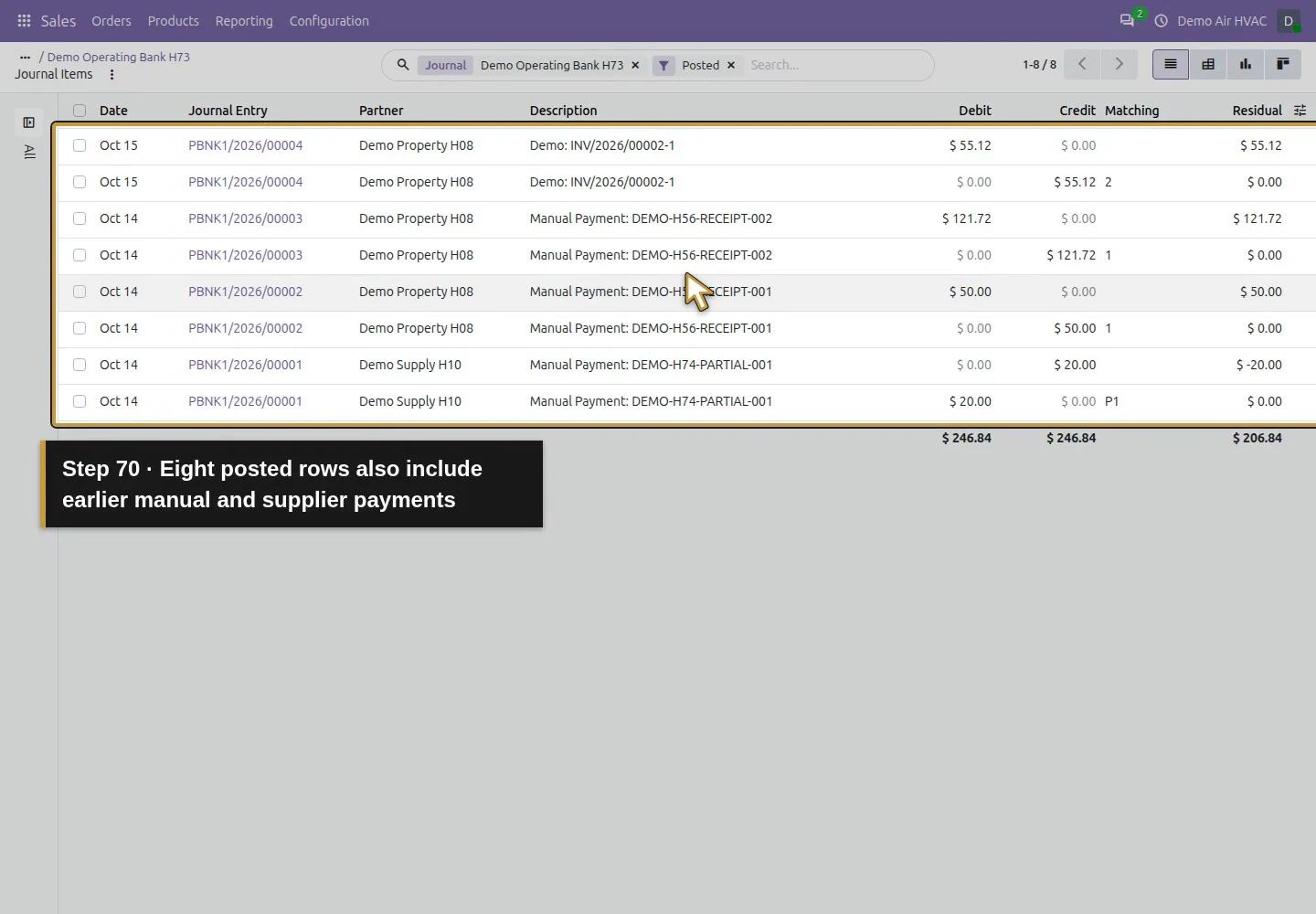Click the Sales app title
1316x914 pixels.
pyautogui.click(x=58, y=21)
